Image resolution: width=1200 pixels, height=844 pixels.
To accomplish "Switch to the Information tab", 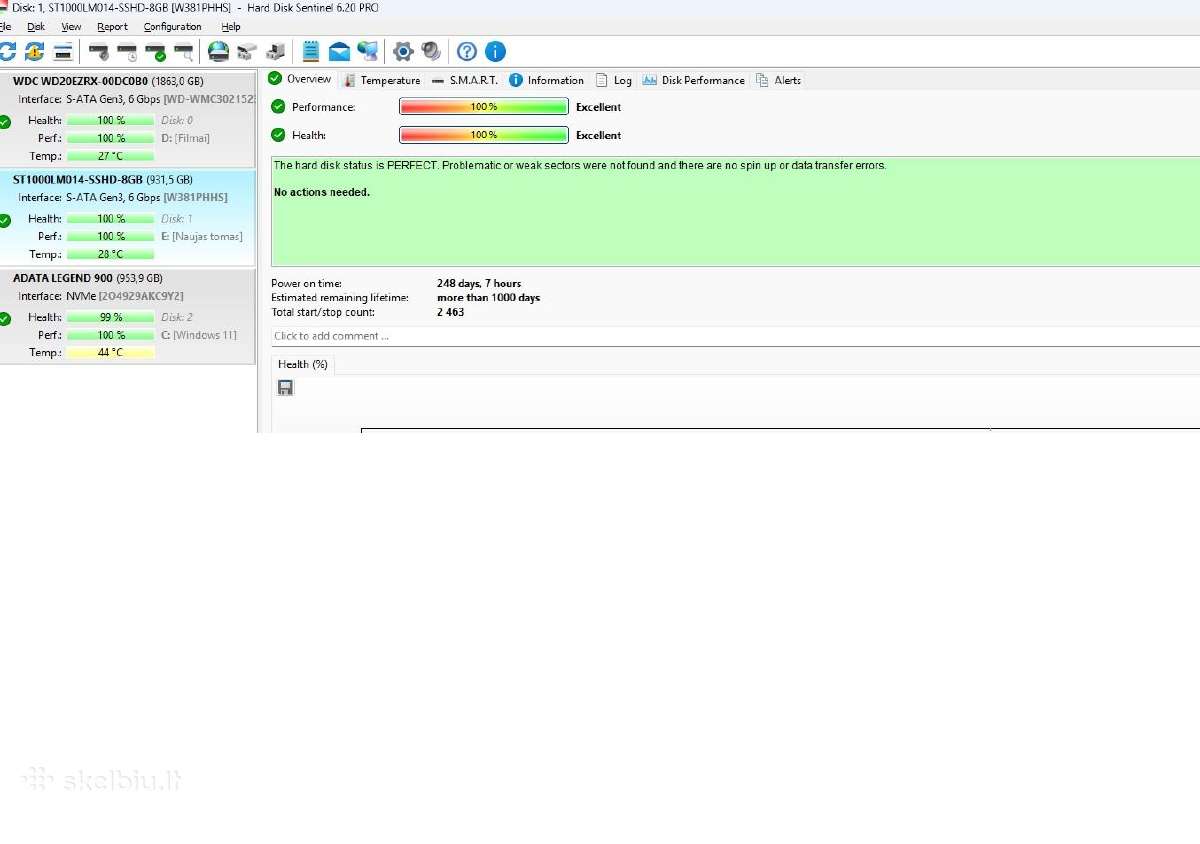I will point(547,80).
